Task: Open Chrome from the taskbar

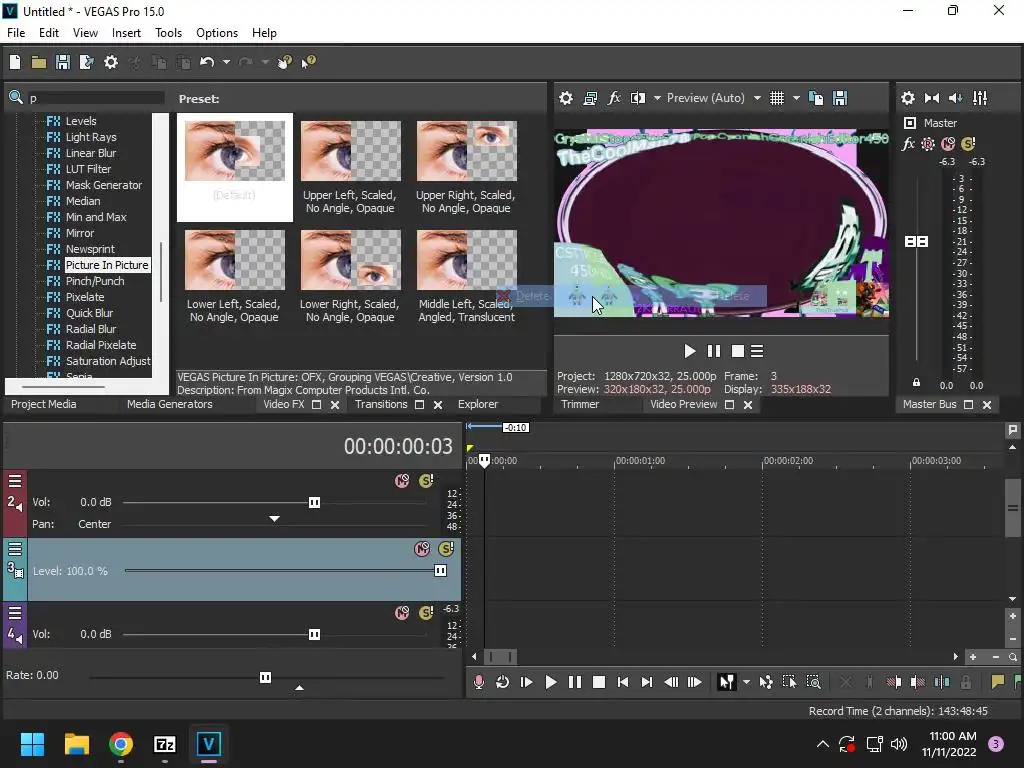Action: tap(121, 744)
